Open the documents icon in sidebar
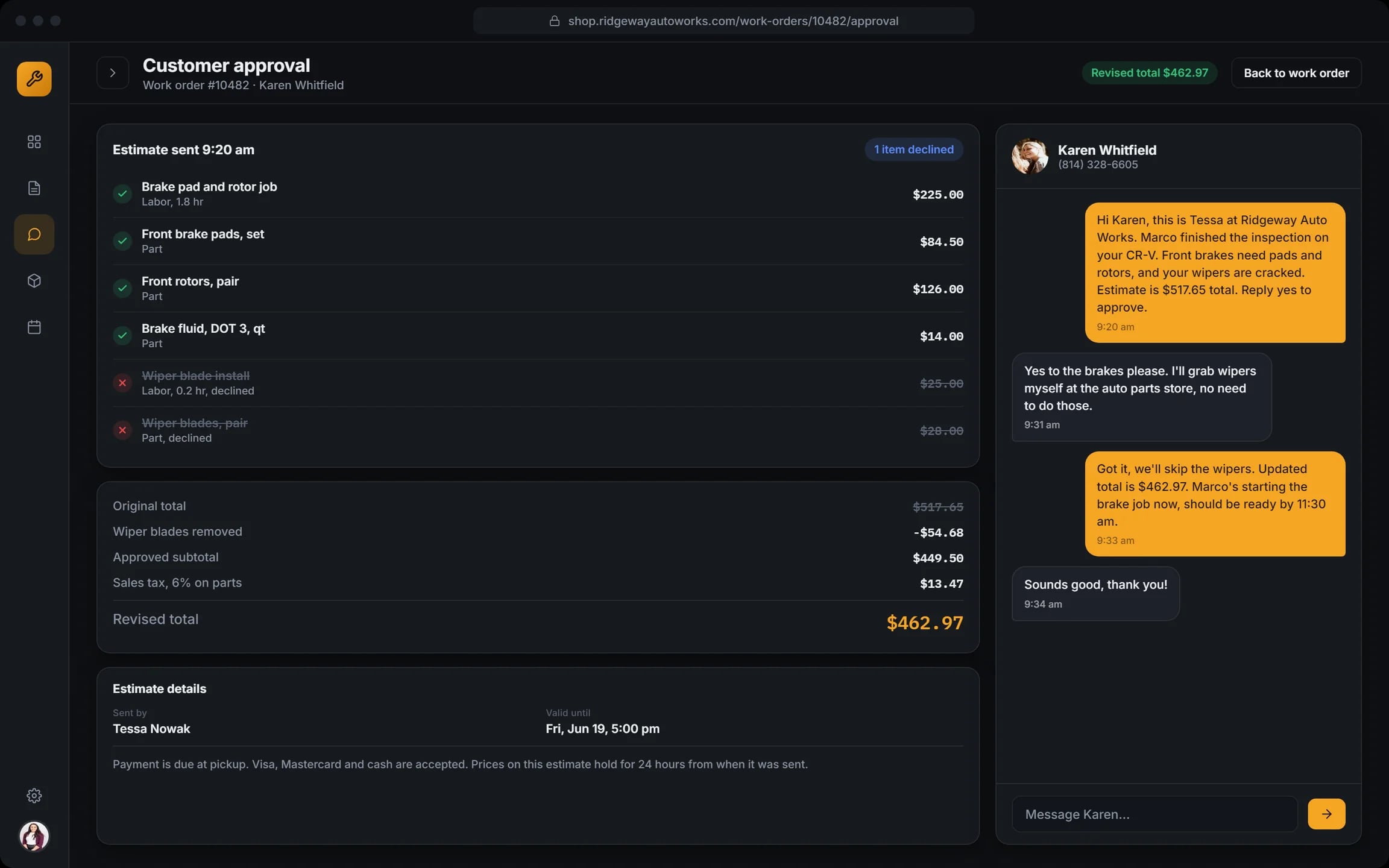 (x=34, y=188)
